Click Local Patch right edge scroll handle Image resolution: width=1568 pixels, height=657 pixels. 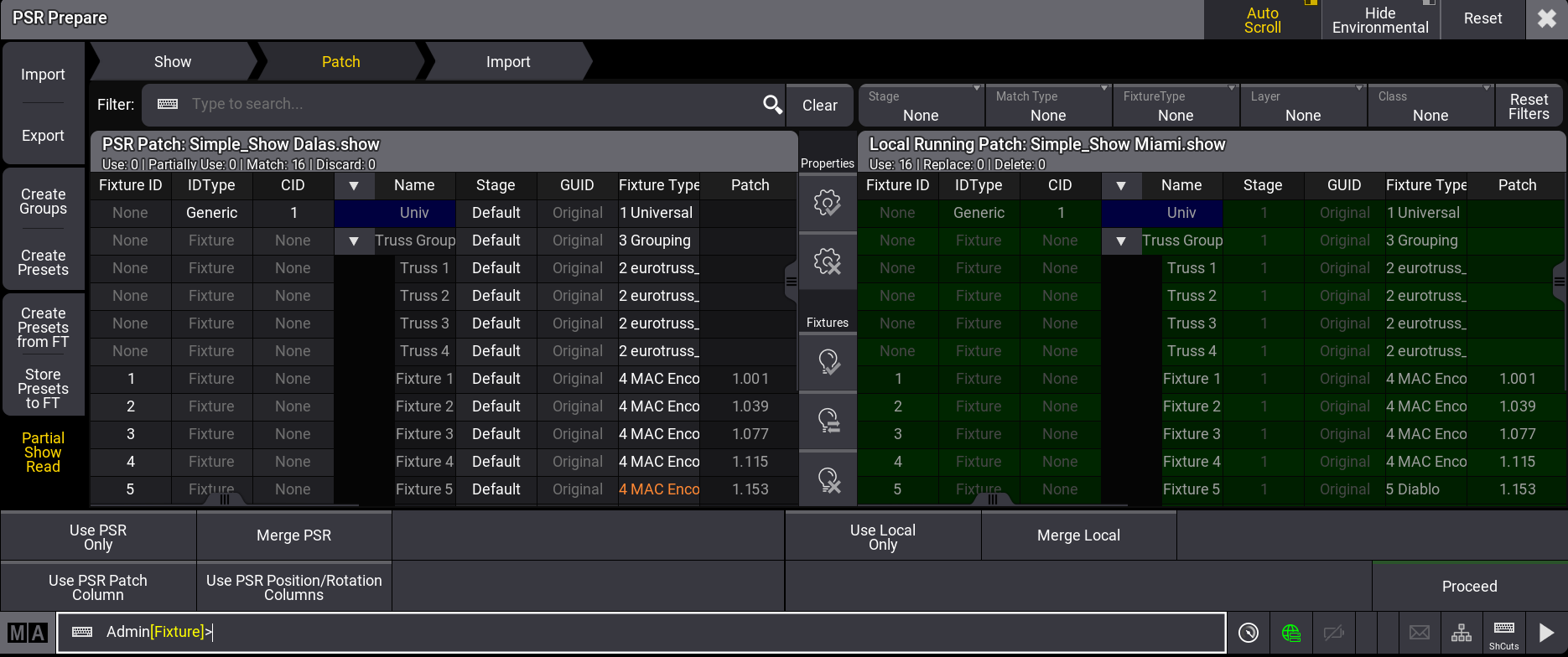click(x=1560, y=282)
